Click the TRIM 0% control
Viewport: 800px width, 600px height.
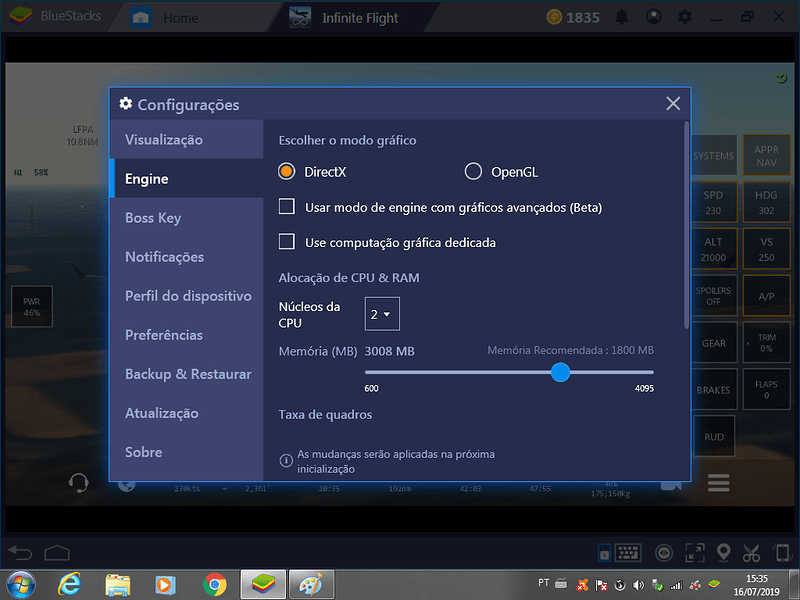pos(766,343)
